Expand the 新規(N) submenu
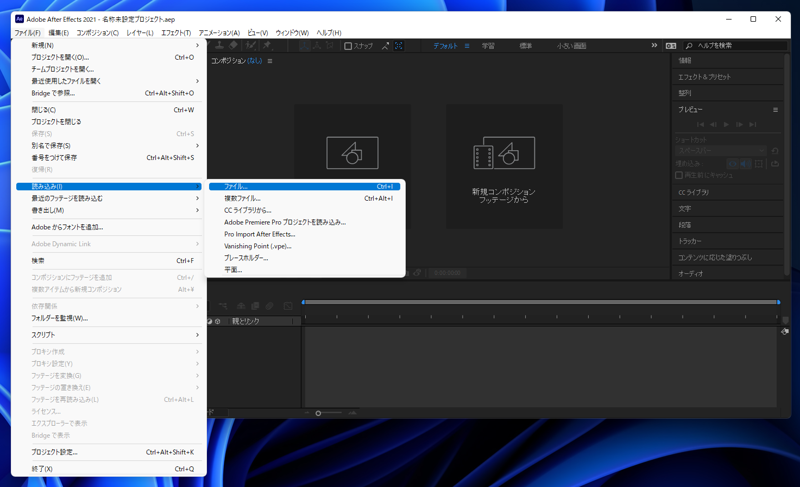Viewport: 800px width, 487px height. pyautogui.click(x=197, y=45)
